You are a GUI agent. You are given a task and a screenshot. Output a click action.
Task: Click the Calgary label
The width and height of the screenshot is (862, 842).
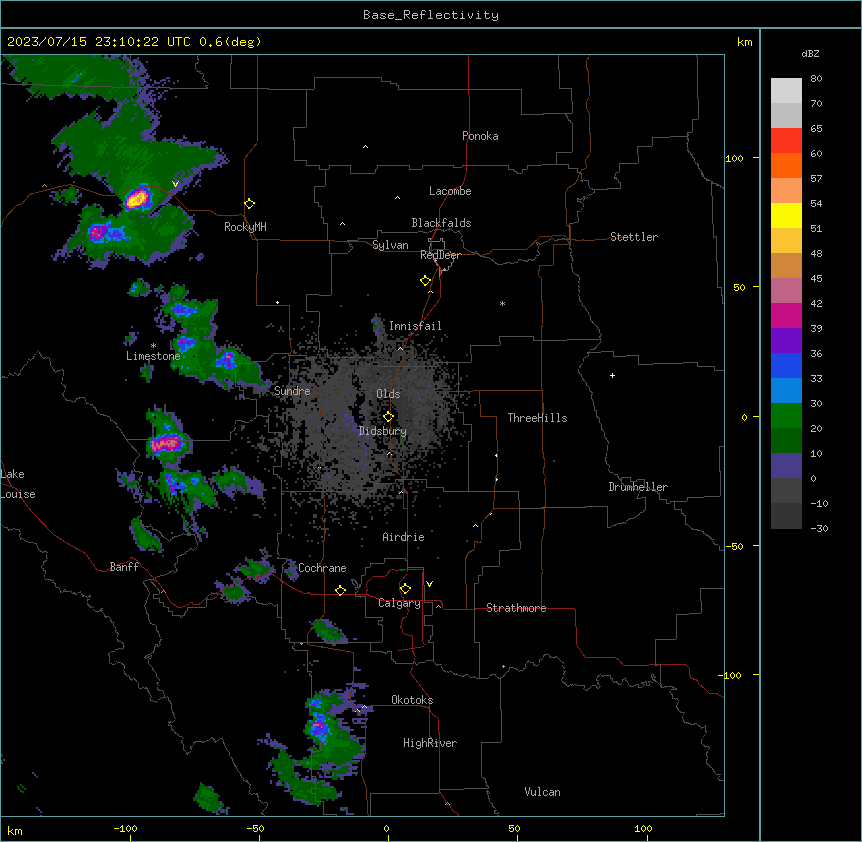tap(399, 603)
